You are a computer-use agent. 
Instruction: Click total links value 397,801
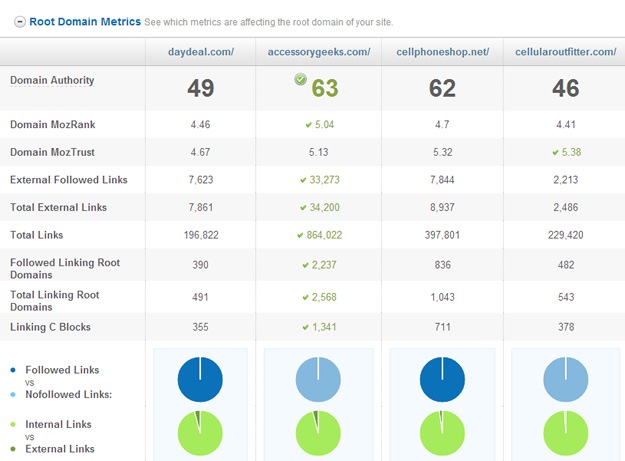[x=442, y=235]
